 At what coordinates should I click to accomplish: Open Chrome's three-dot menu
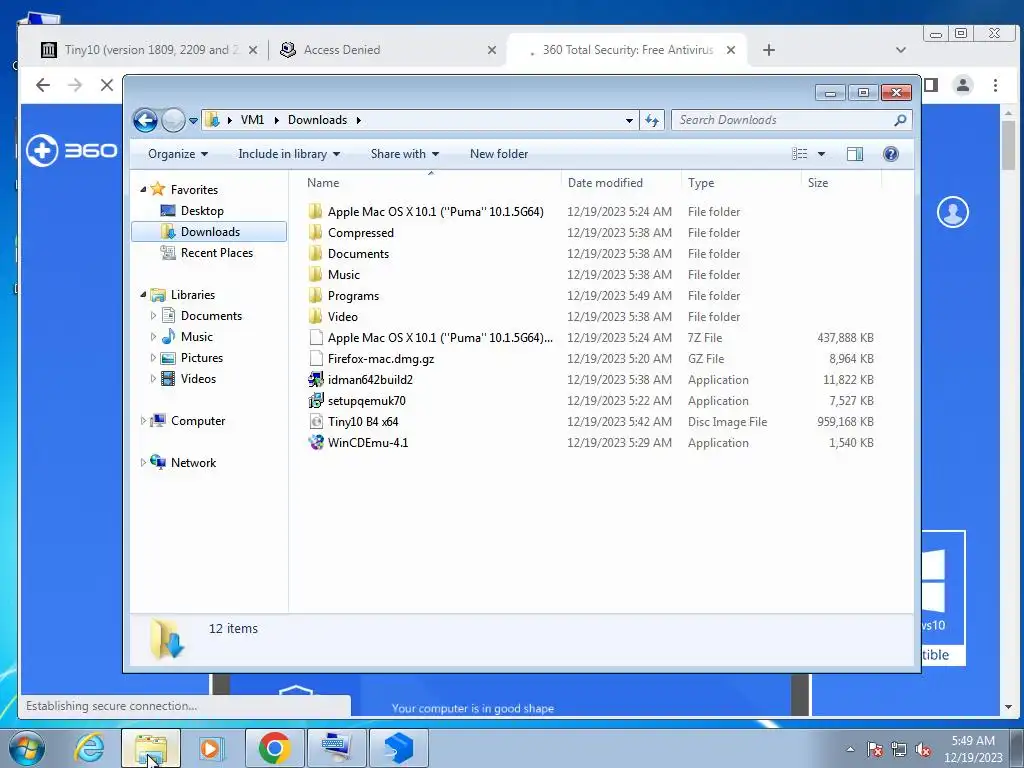(995, 85)
